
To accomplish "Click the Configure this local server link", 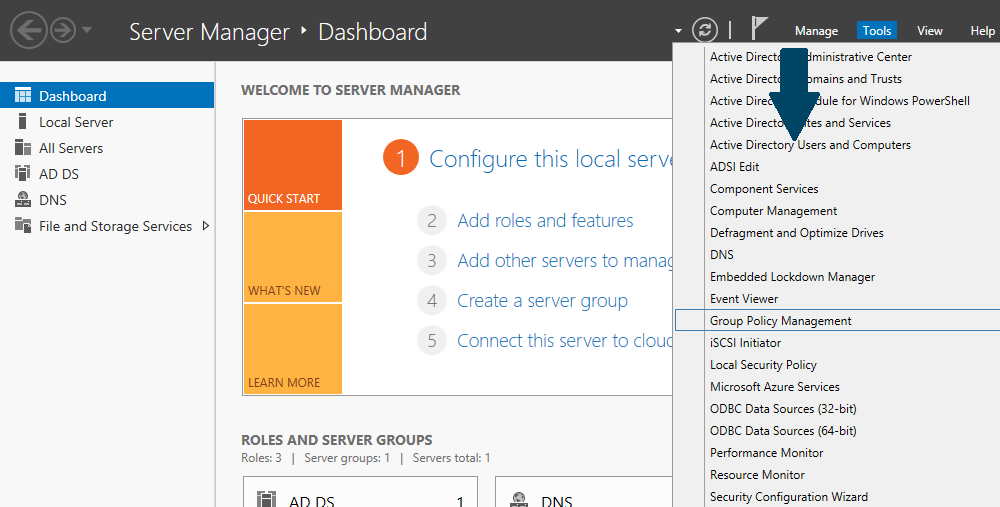I will [x=550, y=159].
